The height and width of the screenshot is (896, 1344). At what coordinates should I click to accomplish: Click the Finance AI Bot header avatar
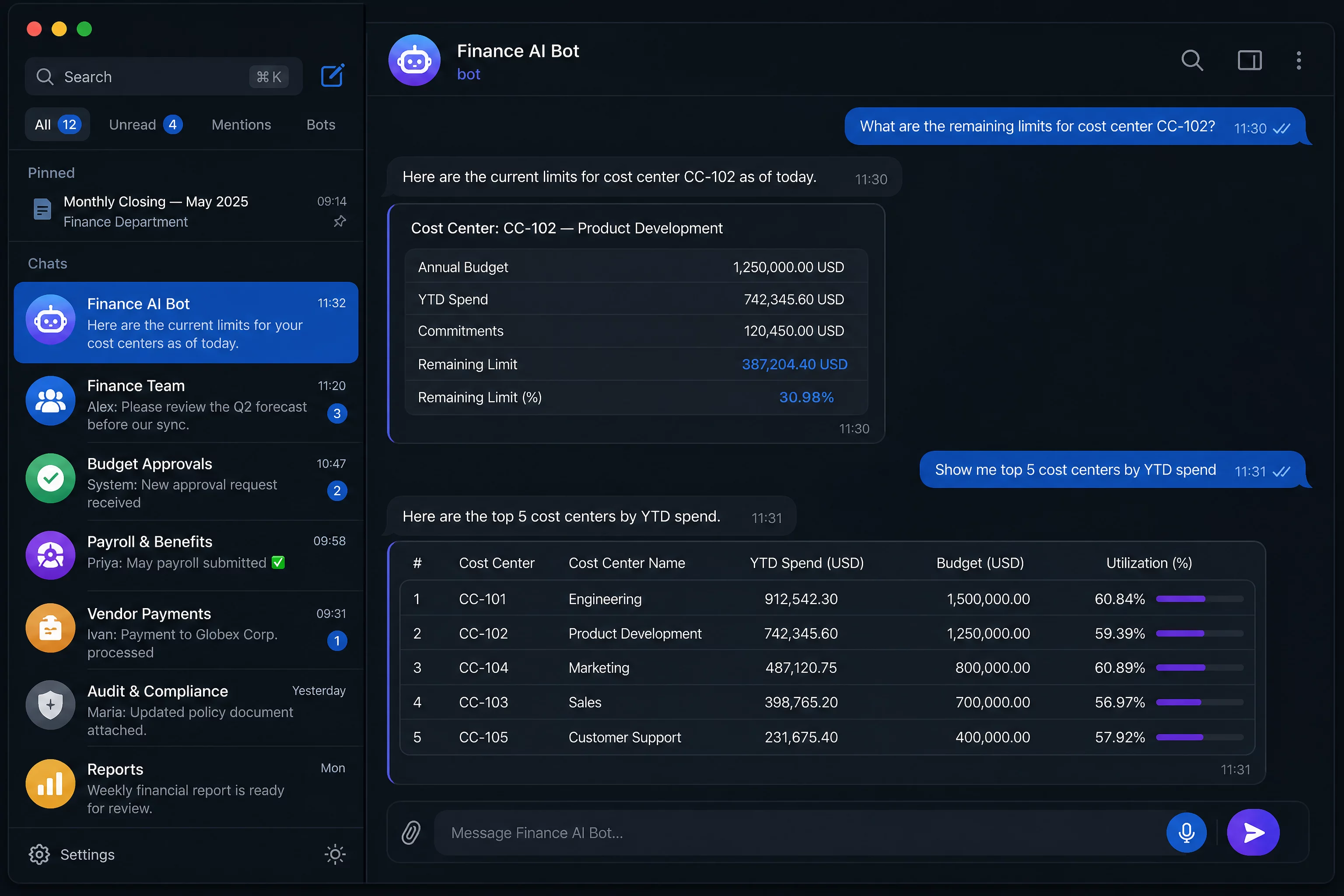tap(414, 60)
